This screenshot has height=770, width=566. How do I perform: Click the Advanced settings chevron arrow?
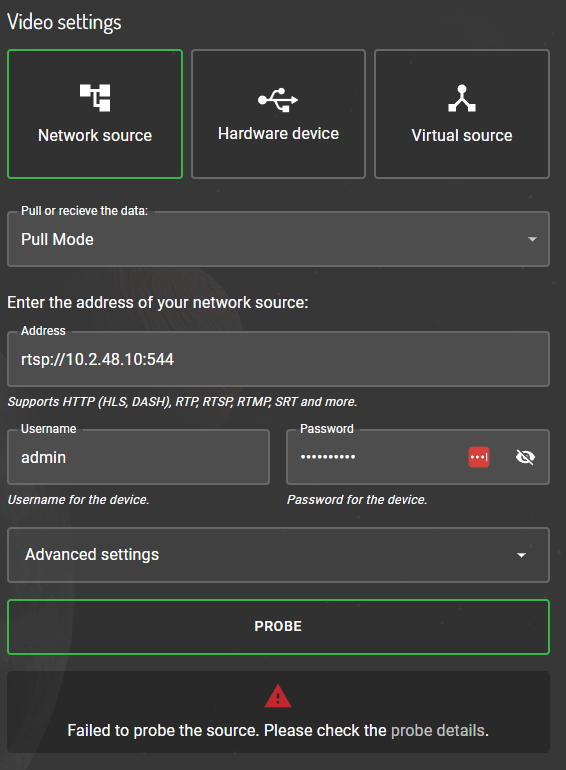[521, 555]
